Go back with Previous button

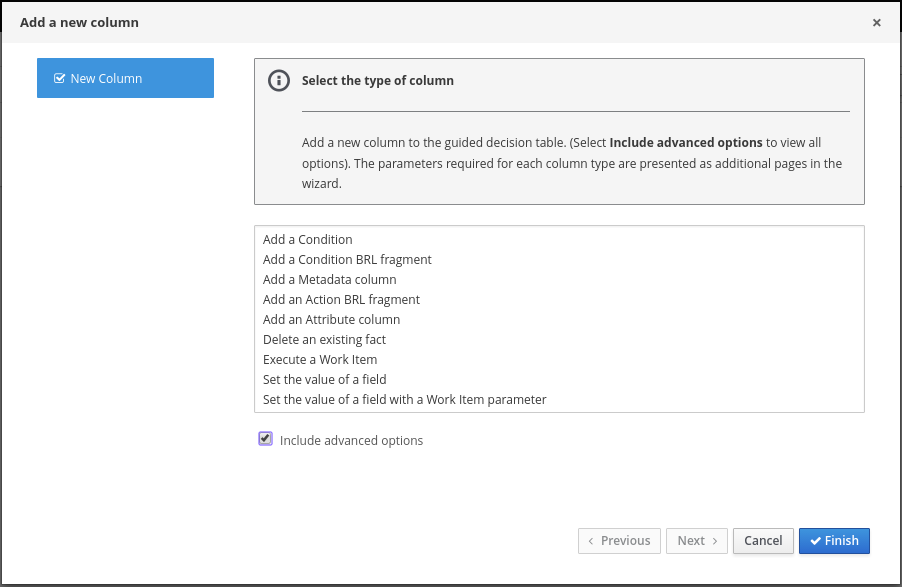[619, 541]
